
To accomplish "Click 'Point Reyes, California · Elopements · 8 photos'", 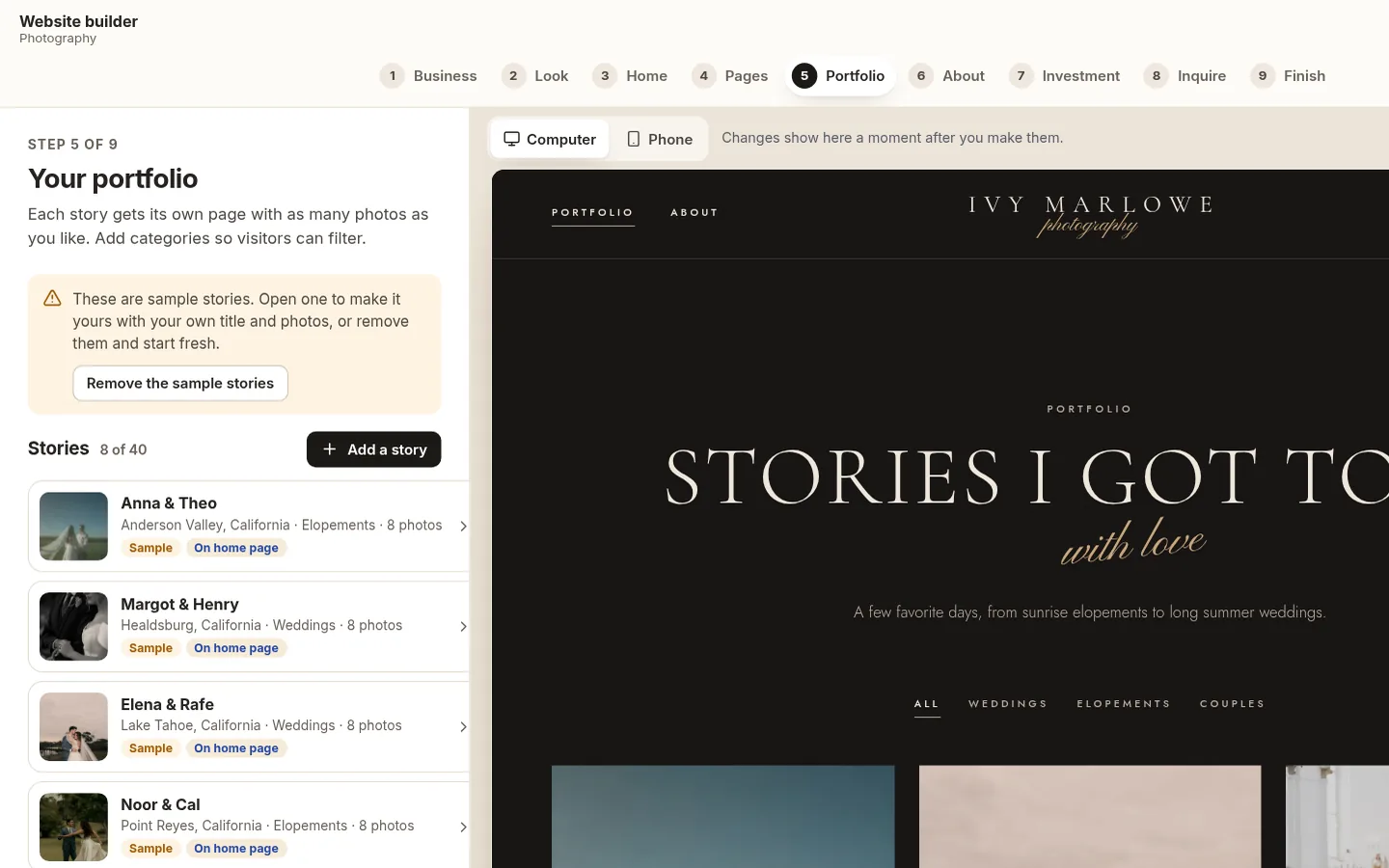I will (267, 826).
